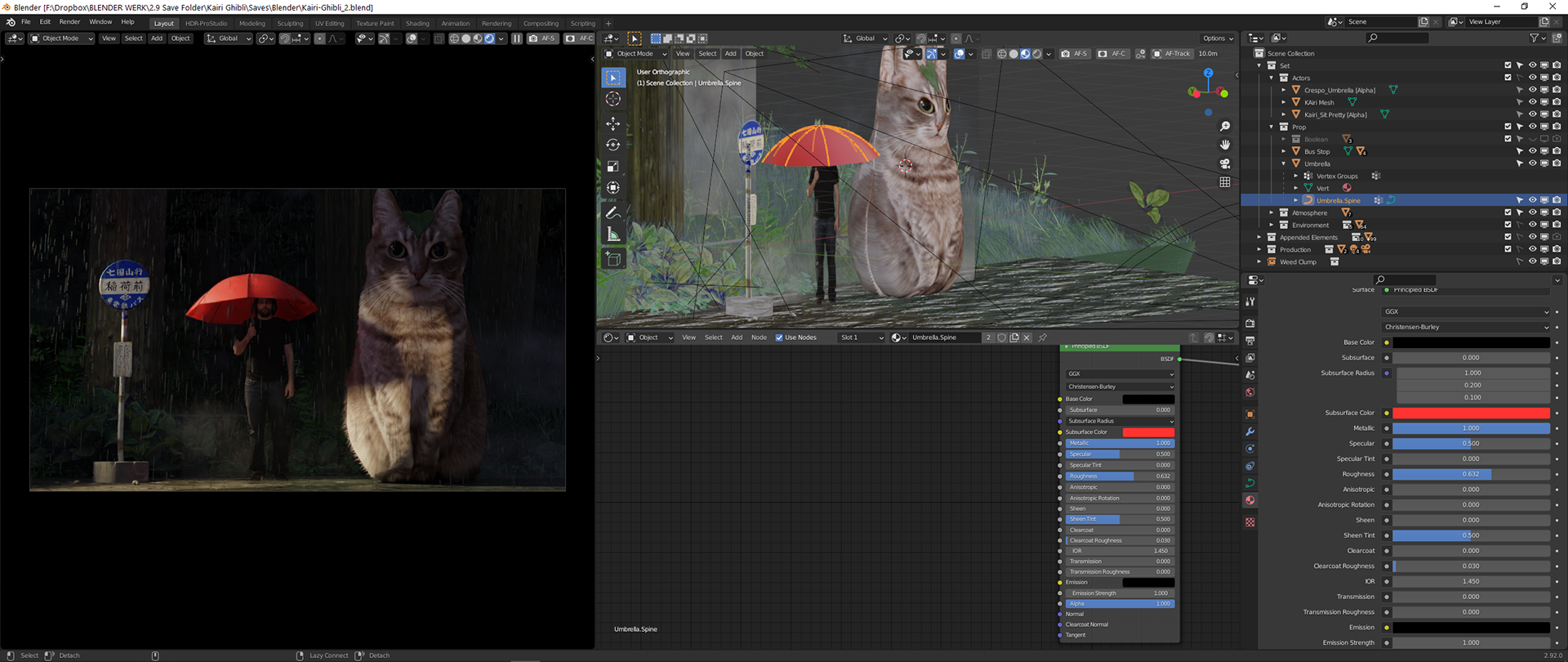Image resolution: width=1568 pixels, height=662 pixels.
Task: Click the viewport zoom magnifier icon
Action: click(x=1224, y=127)
